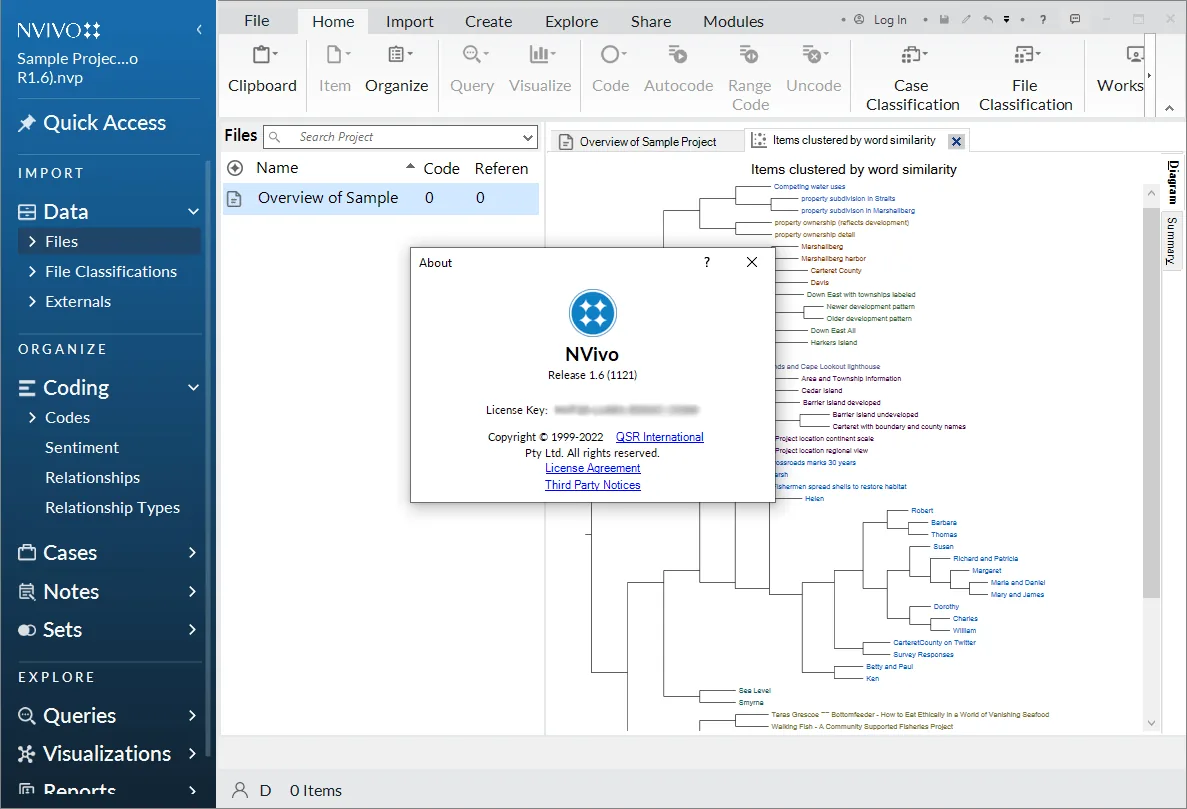The image size is (1187, 809).
Task: Click the Item ribbon button
Action: coord(335,70)
